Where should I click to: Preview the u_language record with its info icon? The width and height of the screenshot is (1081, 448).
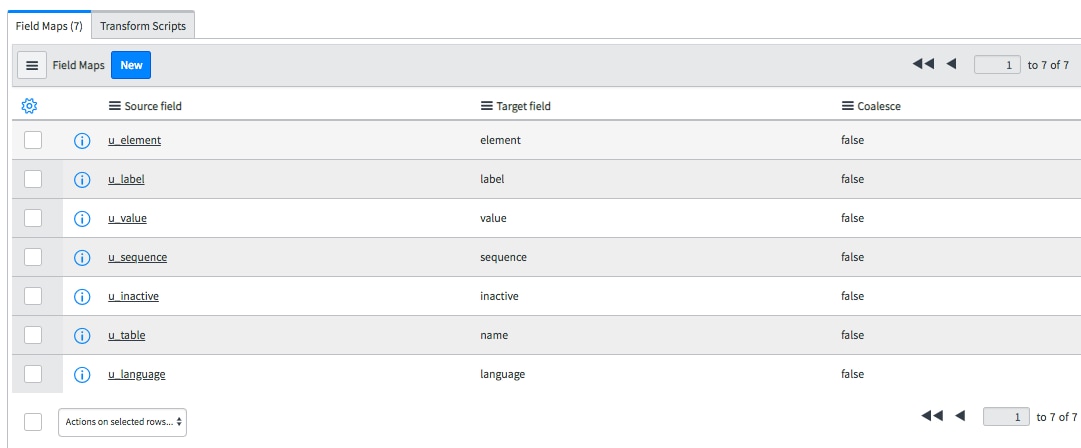tap(82, 375)
